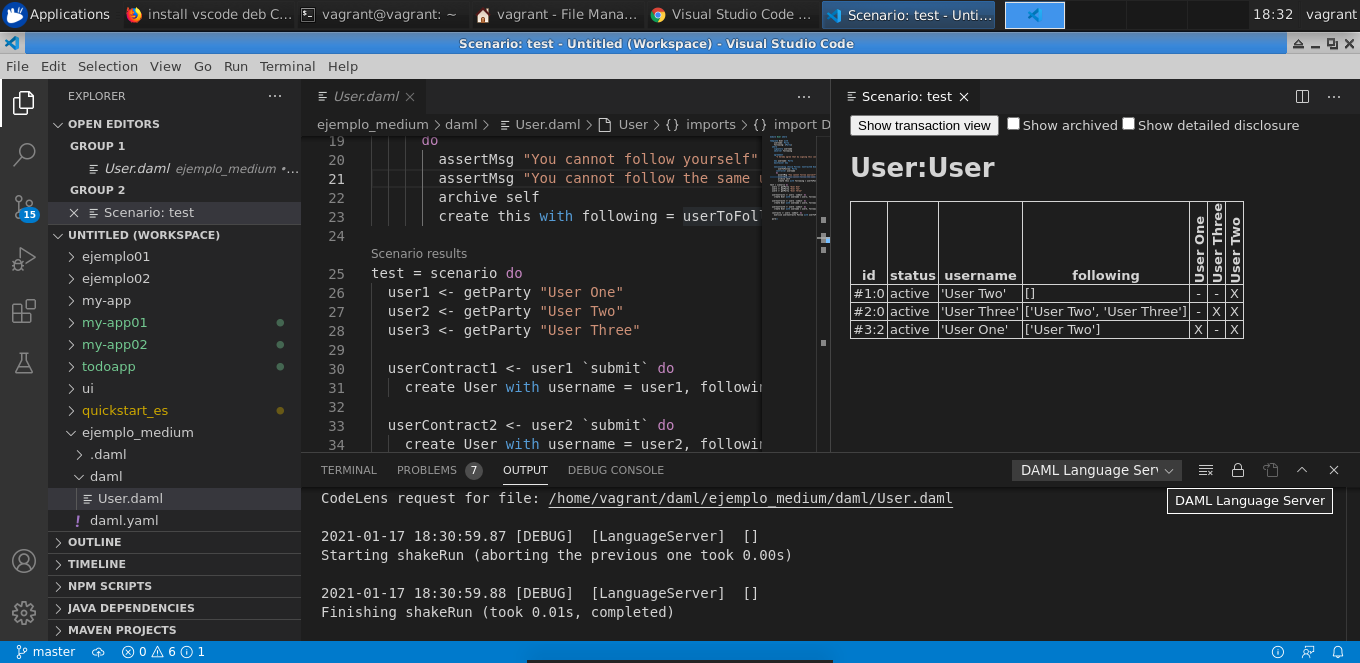Split the Scenario editor to the right

[x=1302, y=97]
